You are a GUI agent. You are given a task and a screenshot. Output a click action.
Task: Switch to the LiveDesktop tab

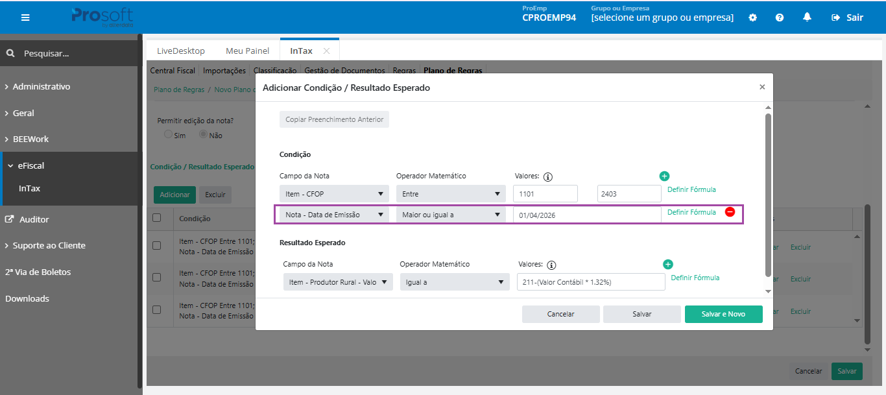pos(181,51)
